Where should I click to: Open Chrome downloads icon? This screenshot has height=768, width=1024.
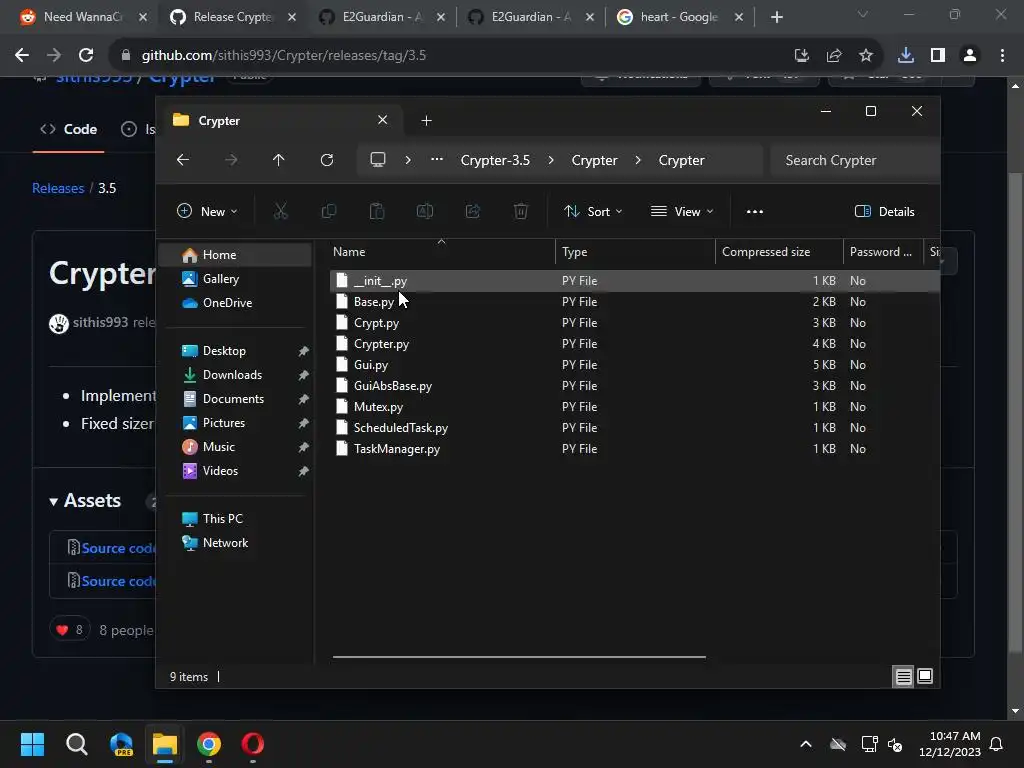tap(906, 56)
